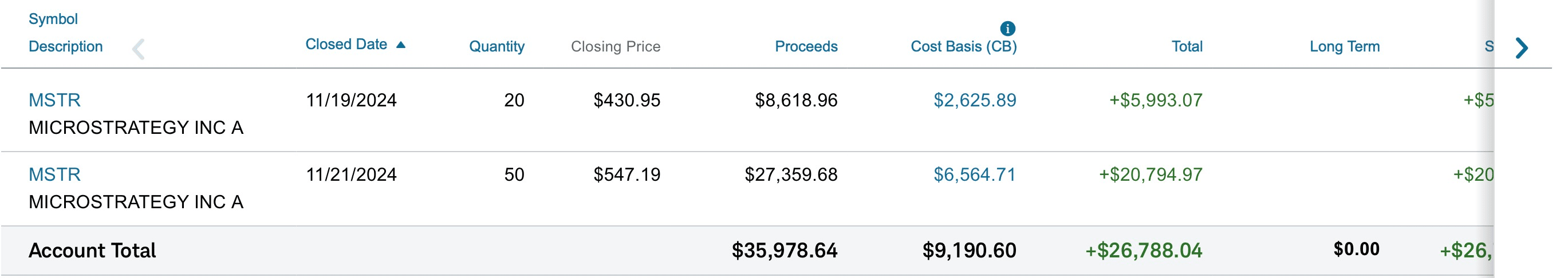The height and width of the screenshot is (278, 1568).
Task: Select the Account Total row label
Action: [x=92, y=251]
